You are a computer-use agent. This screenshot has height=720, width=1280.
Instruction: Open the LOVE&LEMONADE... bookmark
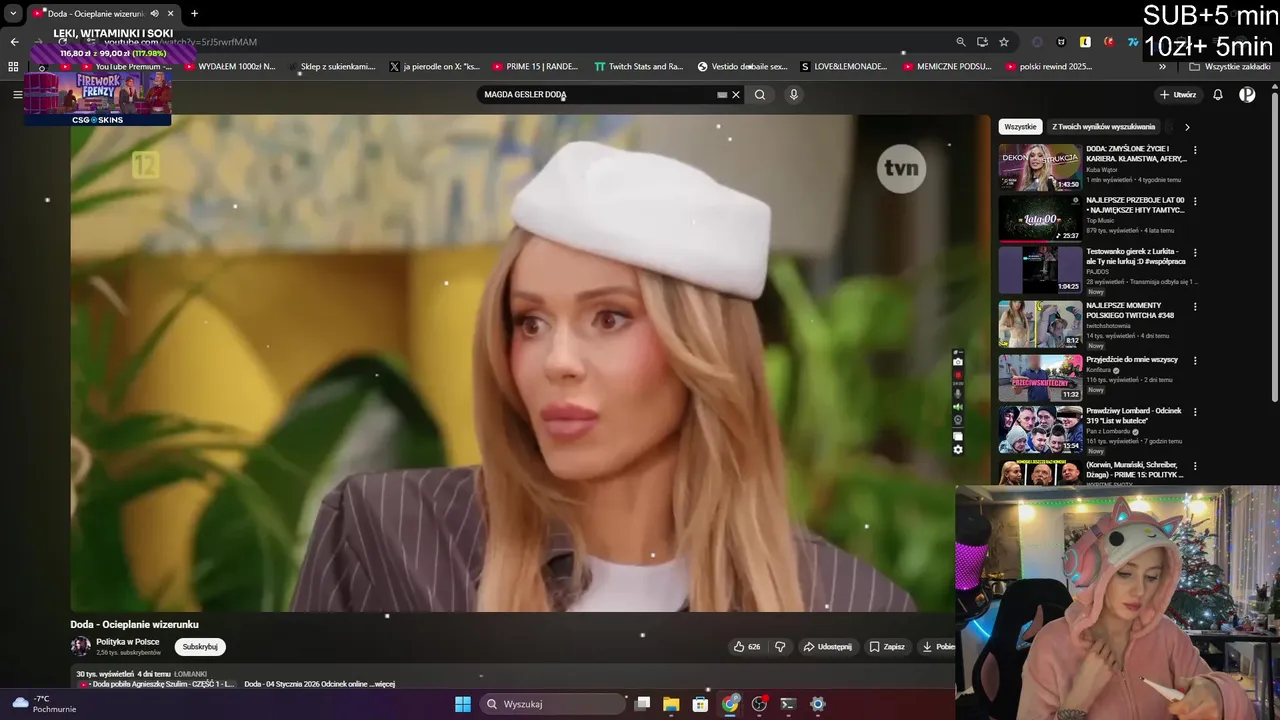click(844, 67)
